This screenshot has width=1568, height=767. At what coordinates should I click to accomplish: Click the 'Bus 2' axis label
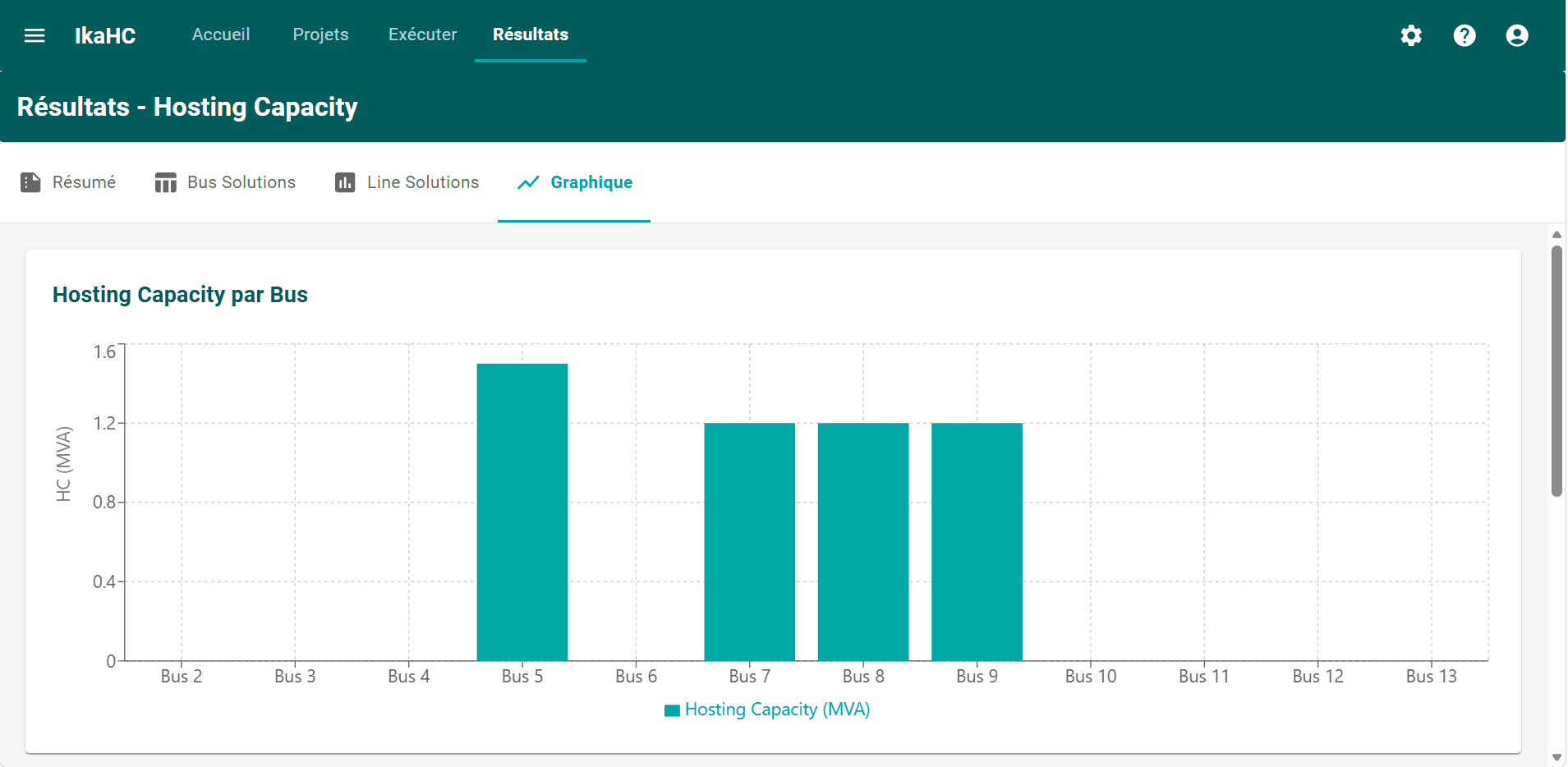[182, 677]
